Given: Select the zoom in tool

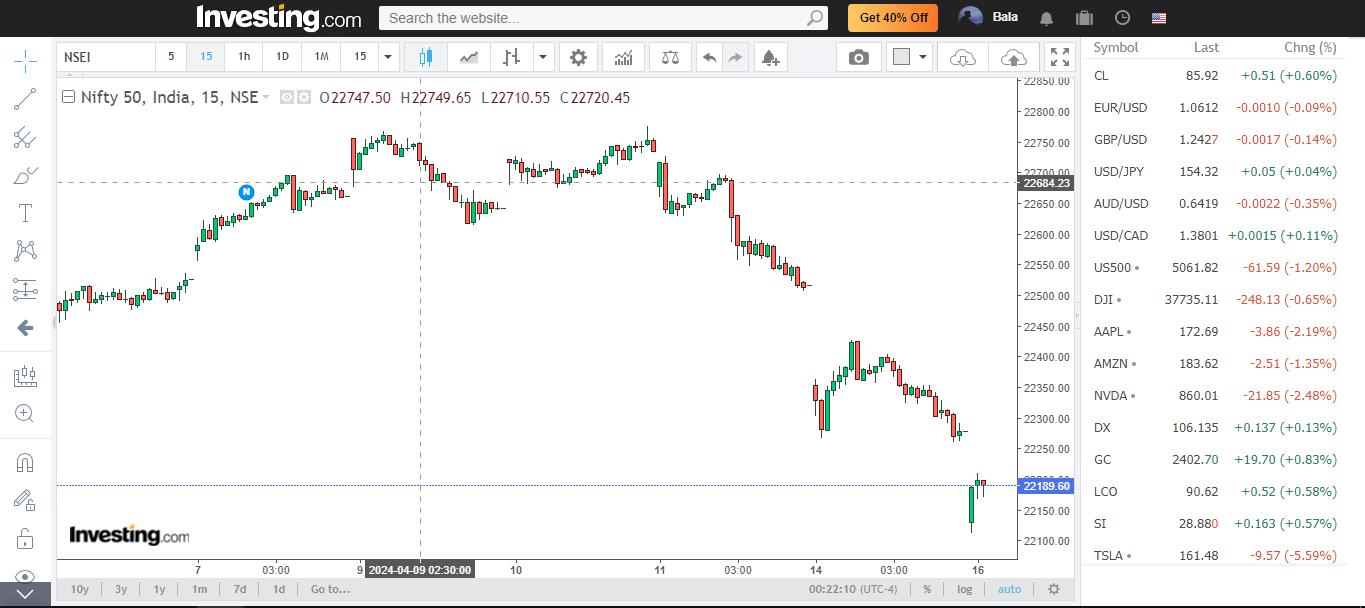Looking at the screenshot, I should point(25,413).
